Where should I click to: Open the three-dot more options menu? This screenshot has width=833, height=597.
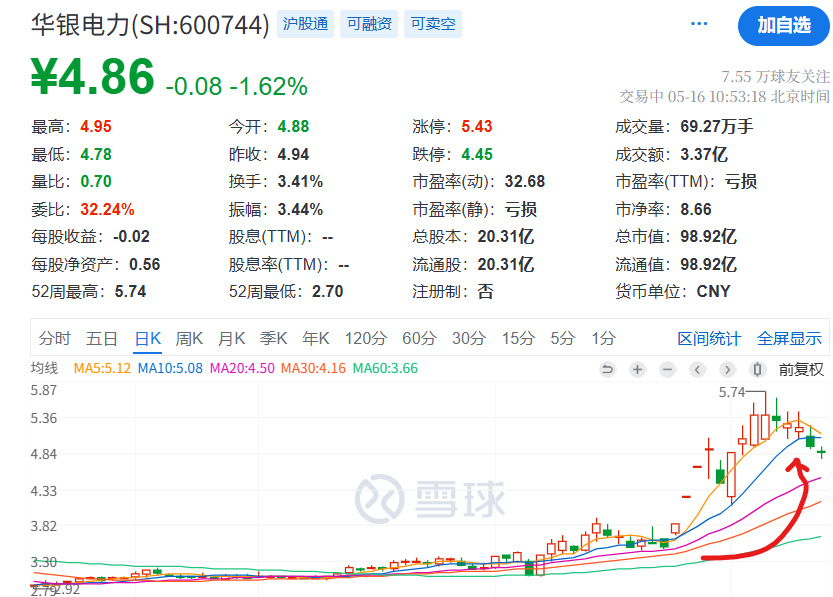pyautogui.click(x=699, y=24)
